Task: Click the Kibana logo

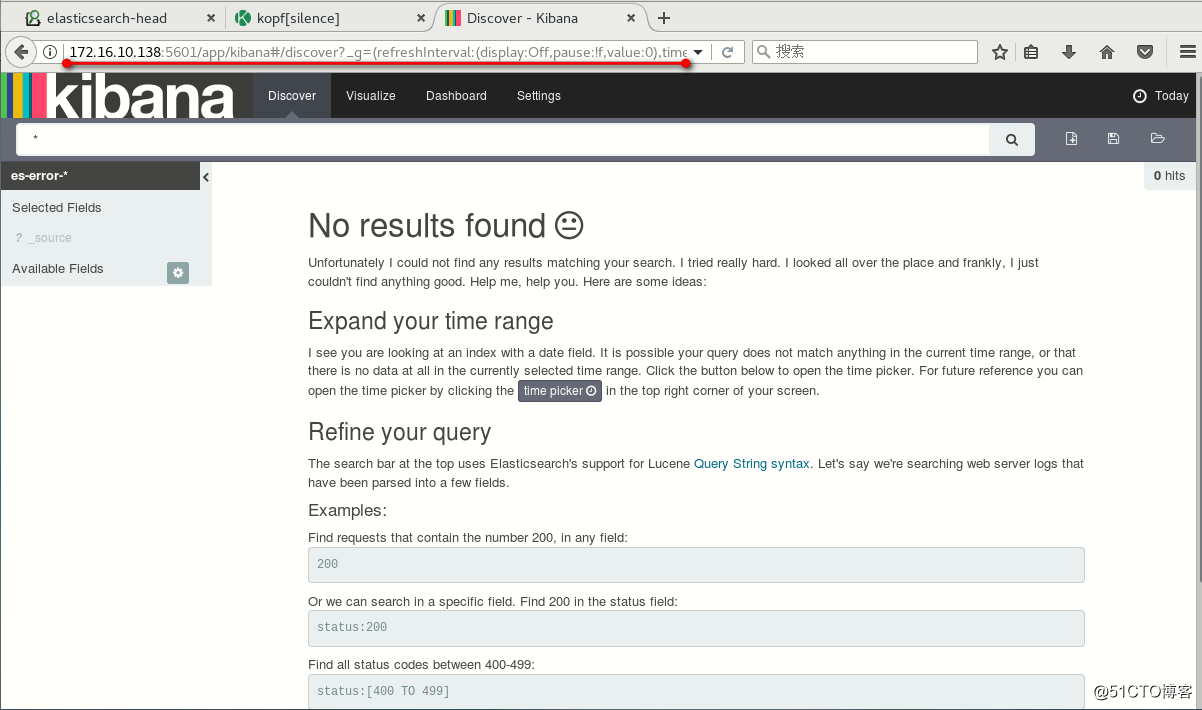Action: pyautogui.click(x=118, y=96)
